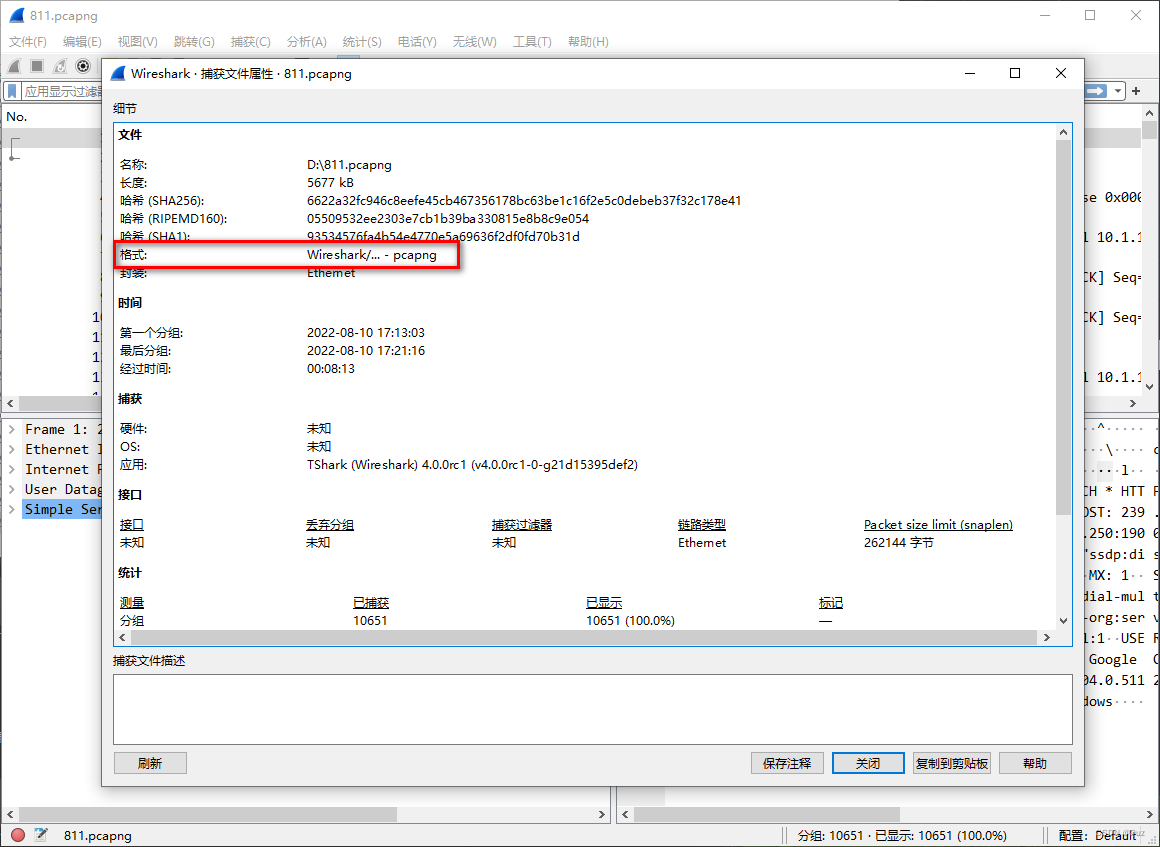Image resolution: width=1160 pixels, height=847 pixels.
Task: Click the 刷新 button
Action: (150, 763)
